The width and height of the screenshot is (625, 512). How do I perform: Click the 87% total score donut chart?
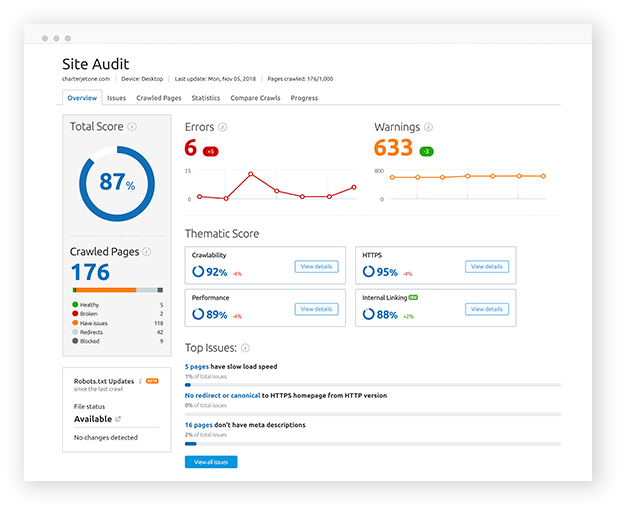[117, 184]
